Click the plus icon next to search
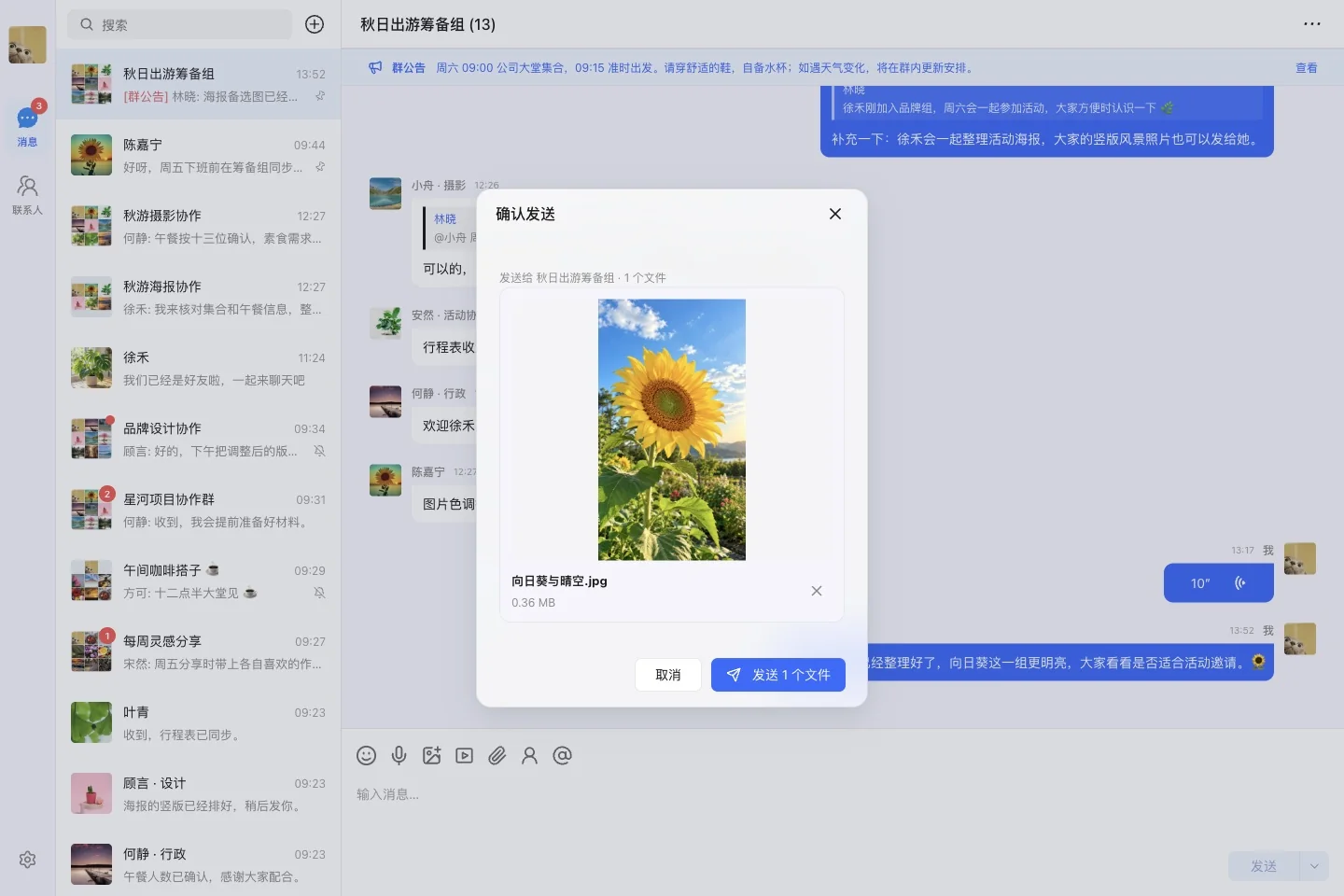Image resolution: width=1344 pixels, height=896 pixels. [315, 24]
